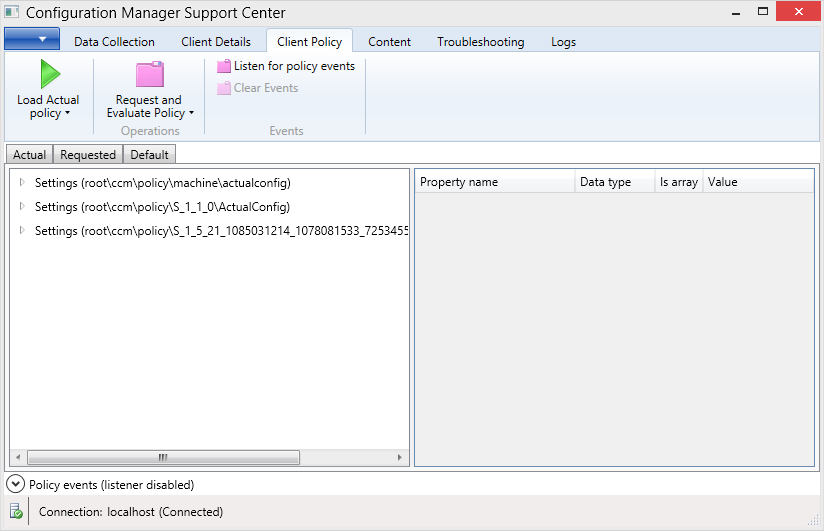Click the Data type column header
This screenshot has height=531, width=824.
(x=614, y=182)
